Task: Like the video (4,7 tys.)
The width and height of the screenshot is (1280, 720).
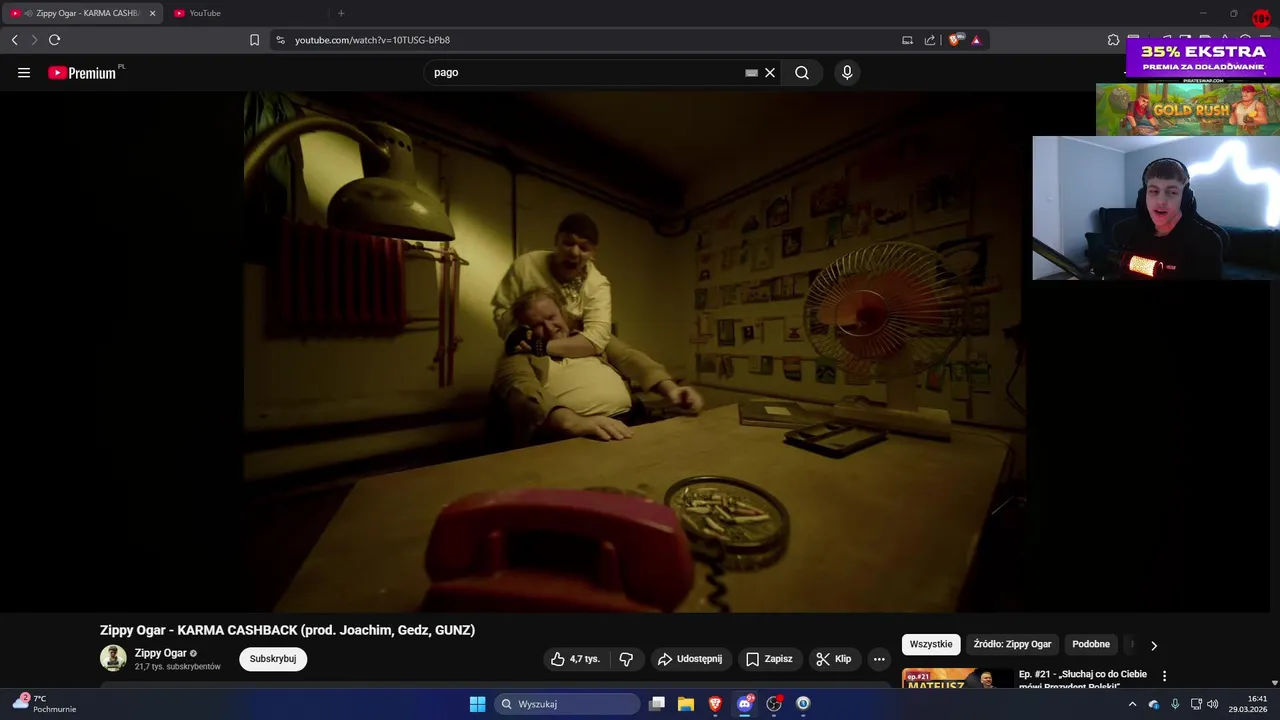Action: 575,659
